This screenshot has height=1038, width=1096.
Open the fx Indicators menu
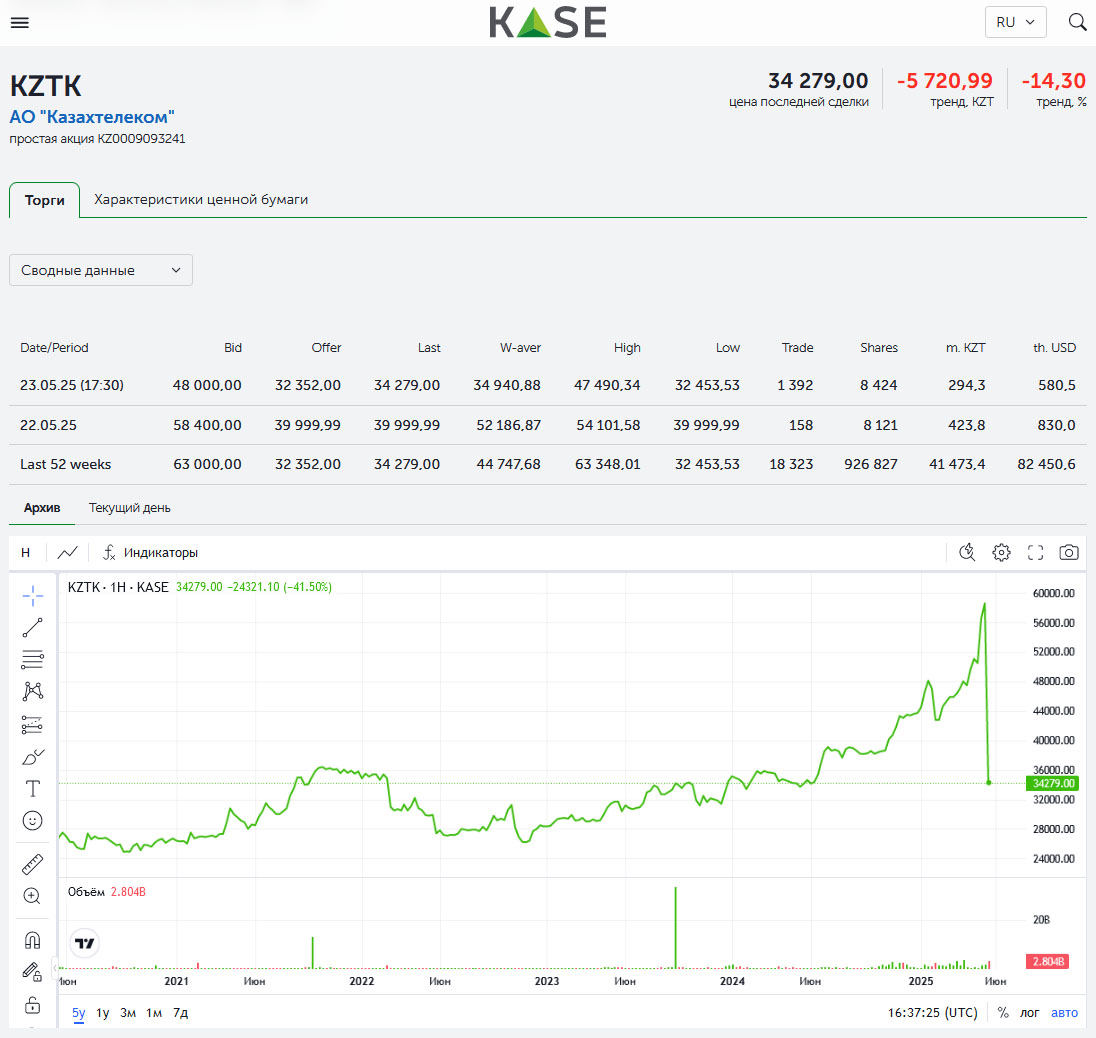[150, 552]
